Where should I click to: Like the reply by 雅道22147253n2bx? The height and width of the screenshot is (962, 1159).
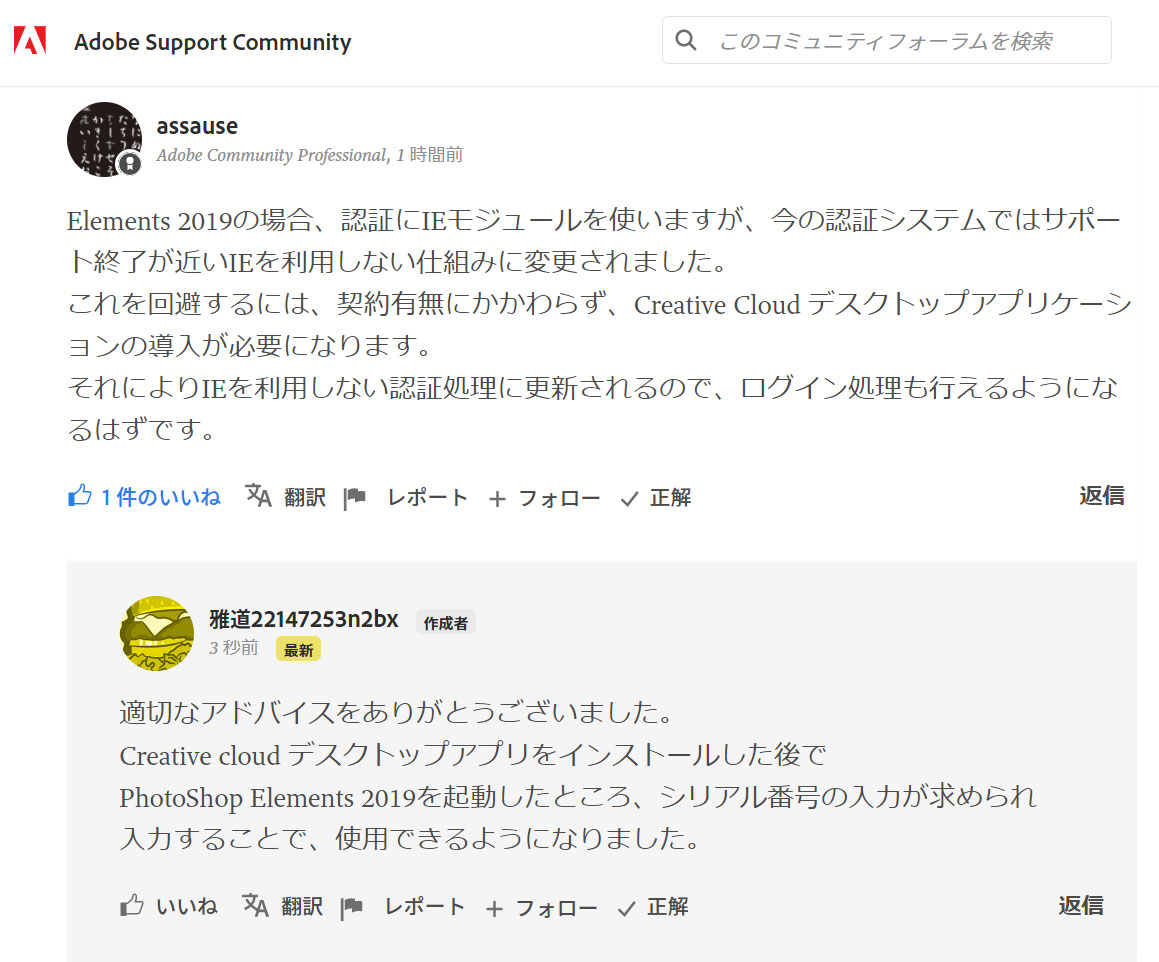(169, 906)
